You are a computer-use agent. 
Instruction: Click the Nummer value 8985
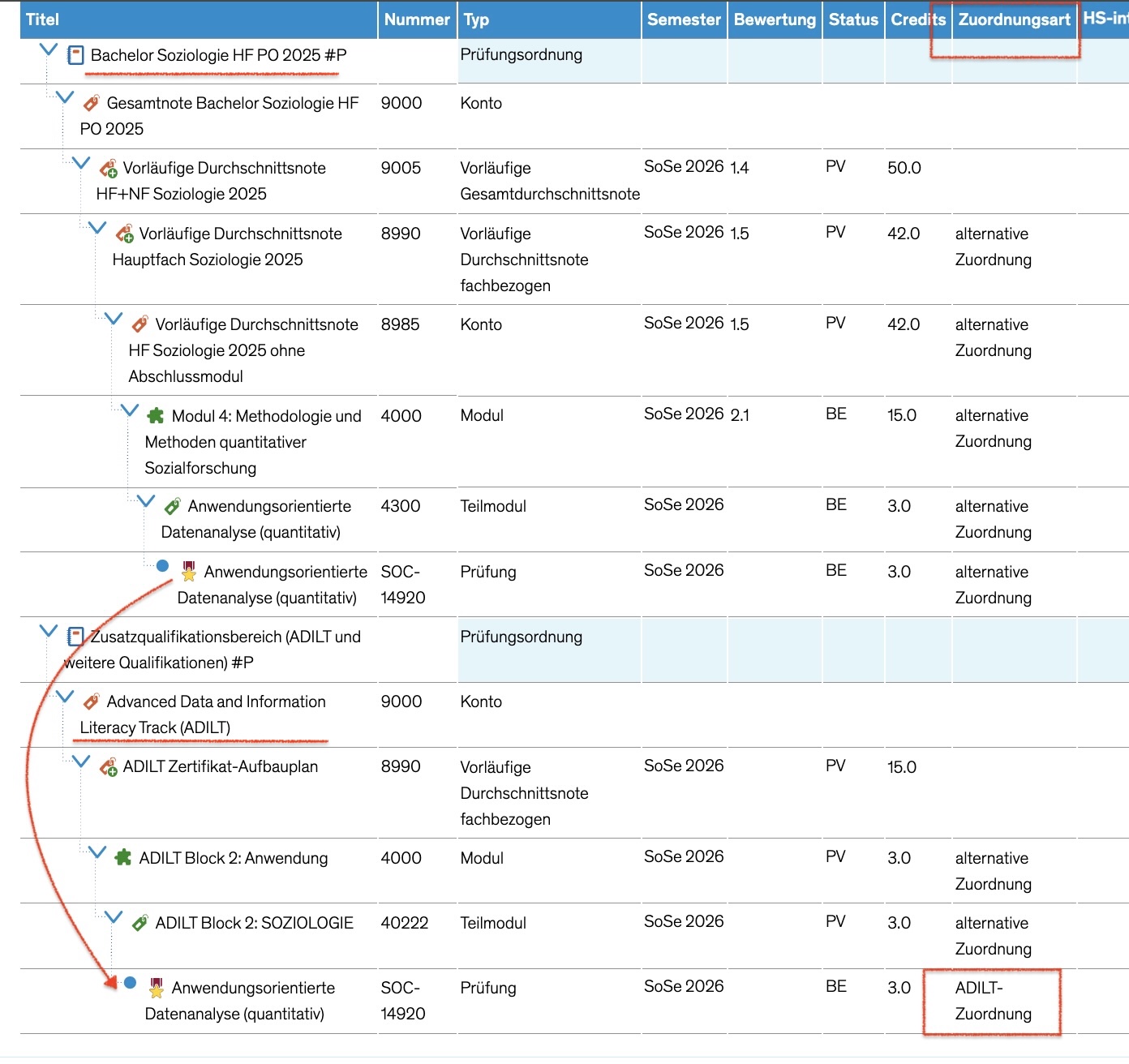point(401,324)
